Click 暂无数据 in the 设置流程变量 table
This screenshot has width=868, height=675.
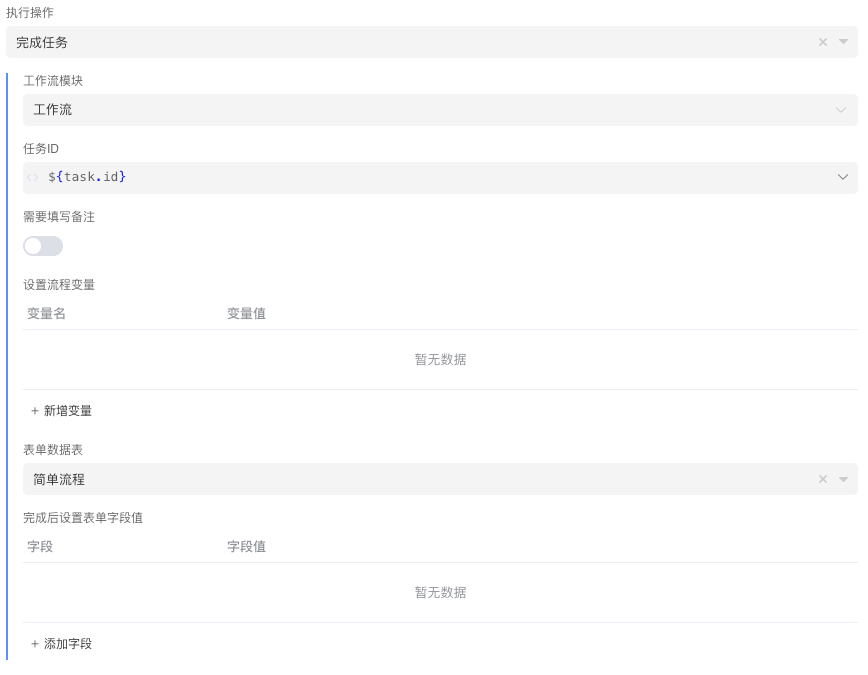pyautogui.click(x=440, y=360)
